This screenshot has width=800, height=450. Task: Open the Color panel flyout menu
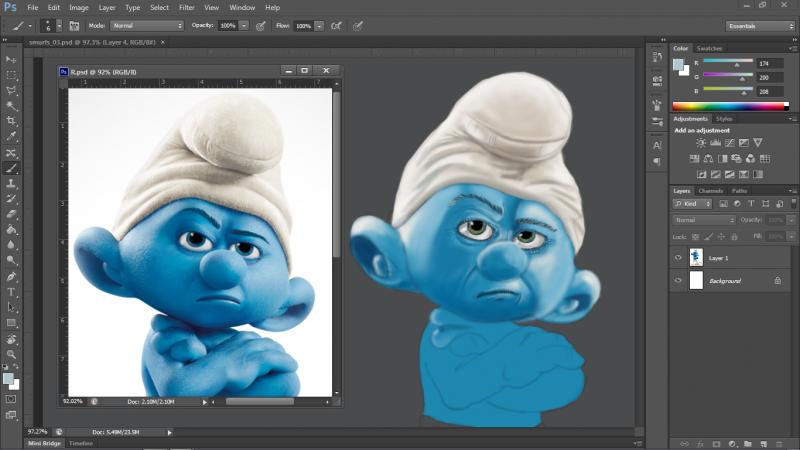tap(792, 48)
